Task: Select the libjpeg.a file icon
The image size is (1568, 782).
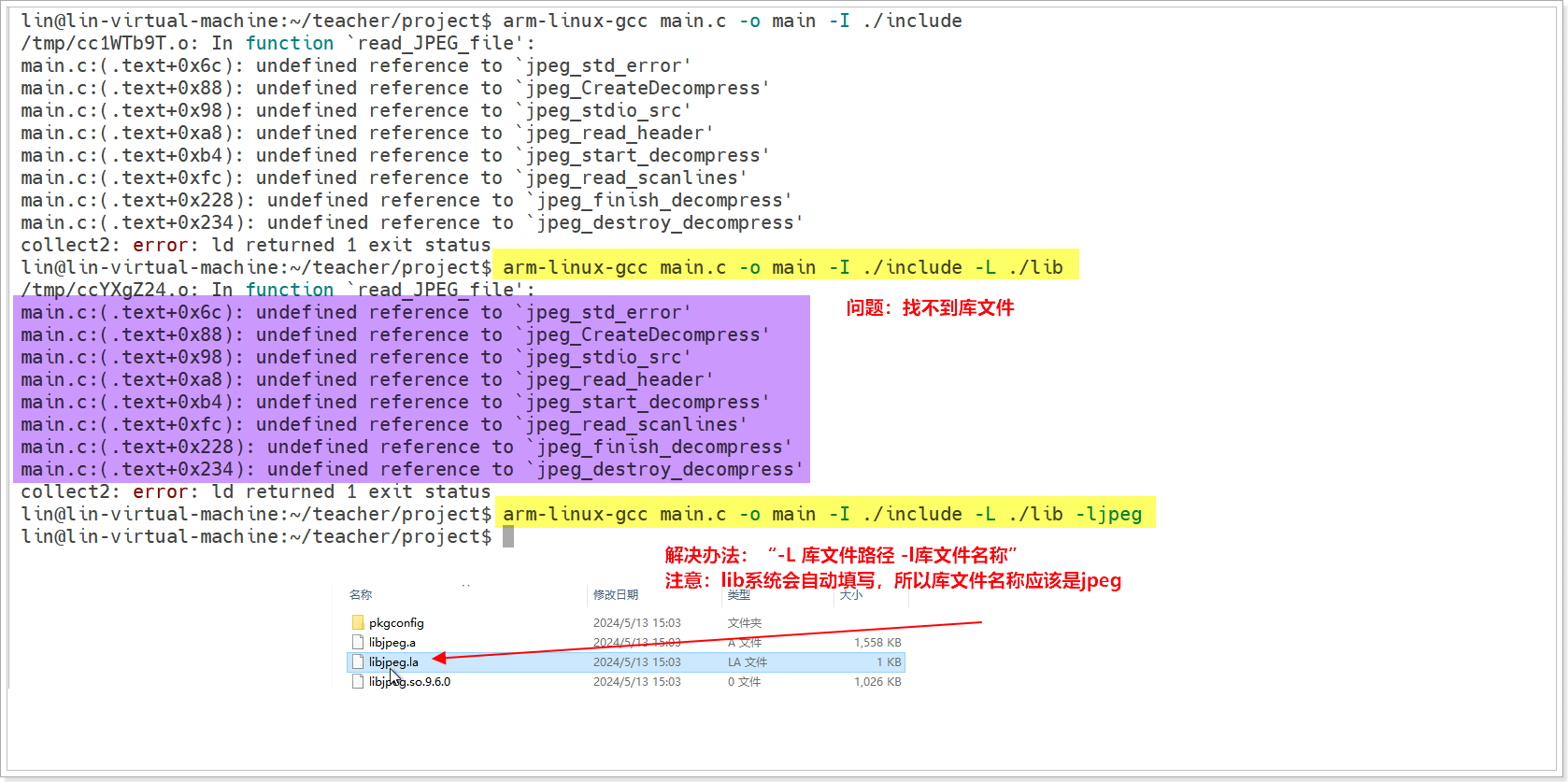Action: (x=358, y=642)
